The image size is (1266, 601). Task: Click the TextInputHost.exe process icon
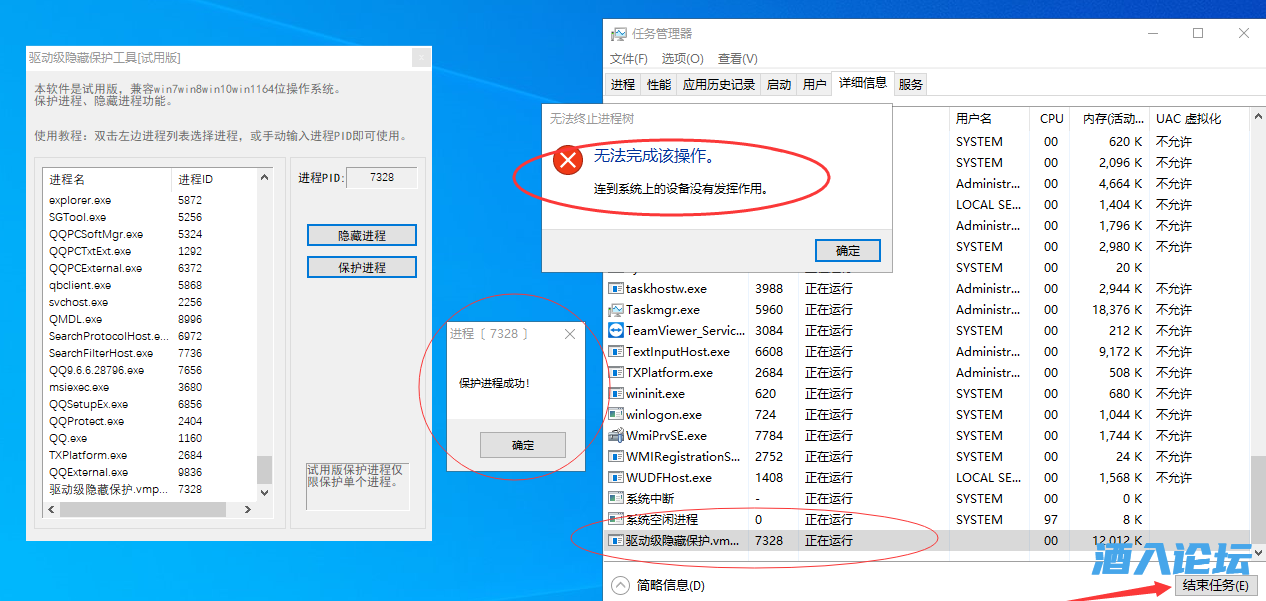[616, 352]
